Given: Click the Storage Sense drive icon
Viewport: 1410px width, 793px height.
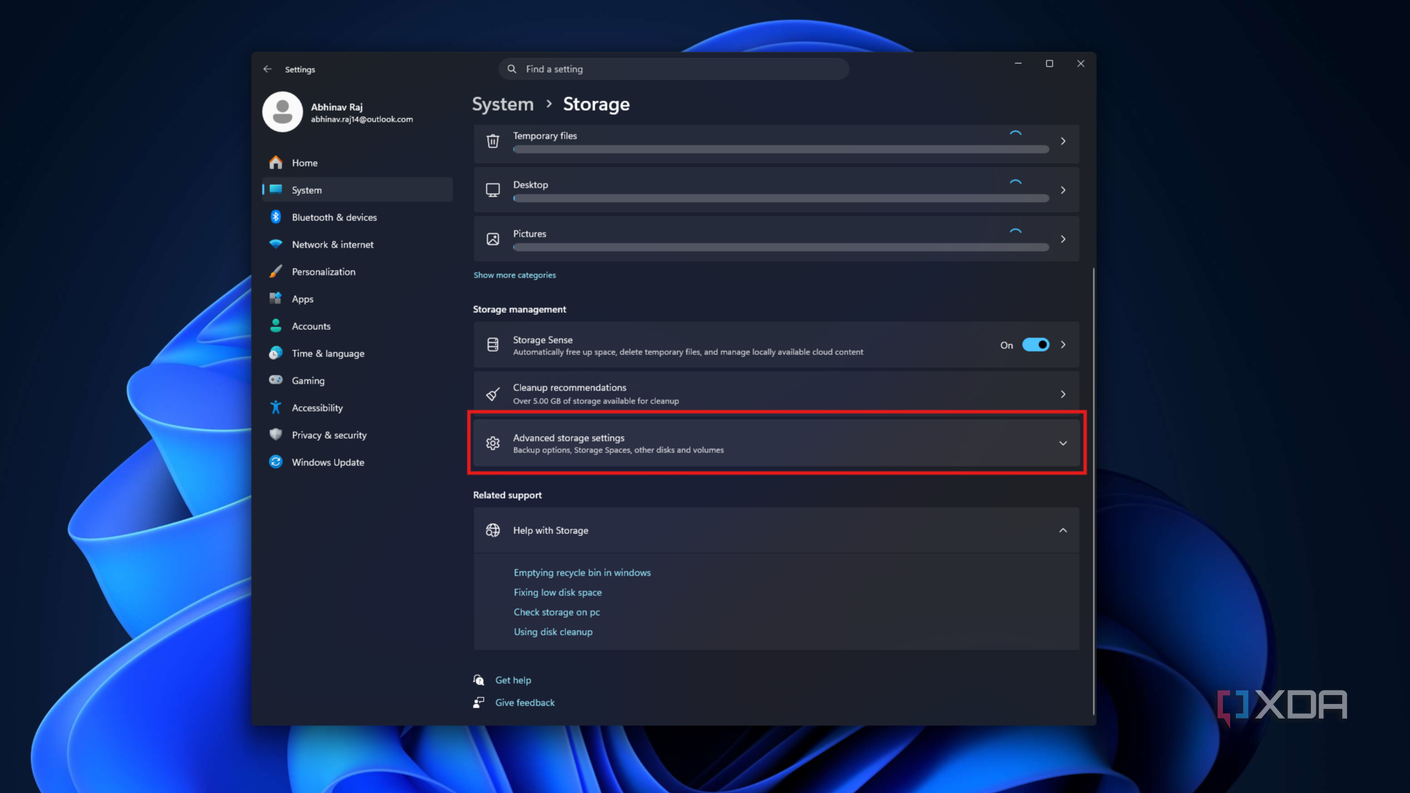Looking at the screenshot, I should click(493, 345).
